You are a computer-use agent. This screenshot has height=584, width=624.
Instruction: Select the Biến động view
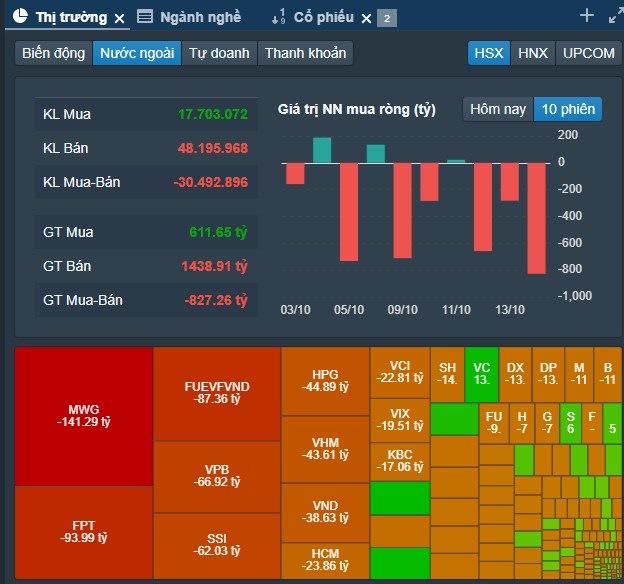coord(54,53)
